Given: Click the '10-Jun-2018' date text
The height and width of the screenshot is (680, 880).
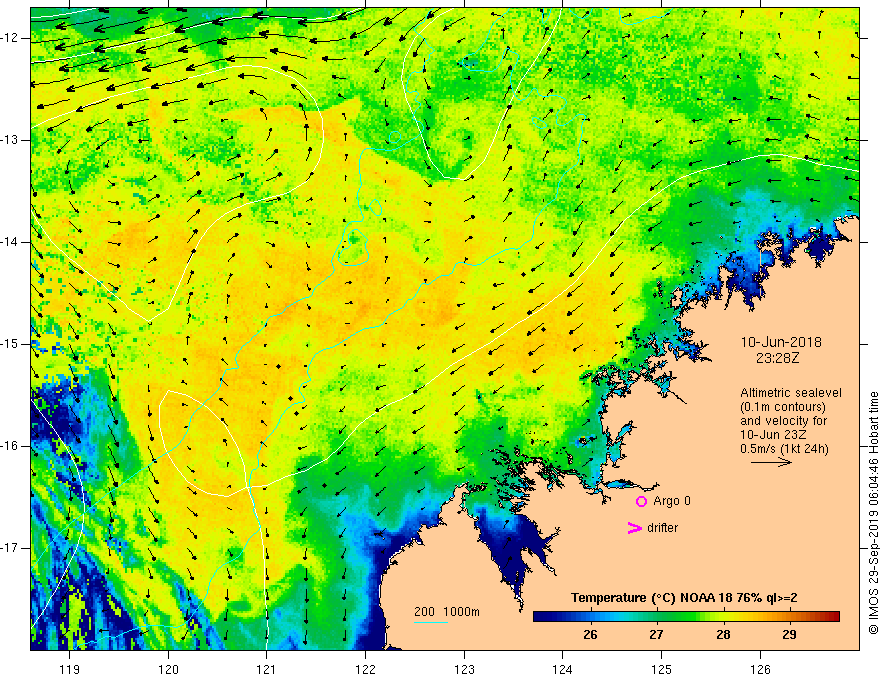Looking at the screenshot, I should (781, 342).
